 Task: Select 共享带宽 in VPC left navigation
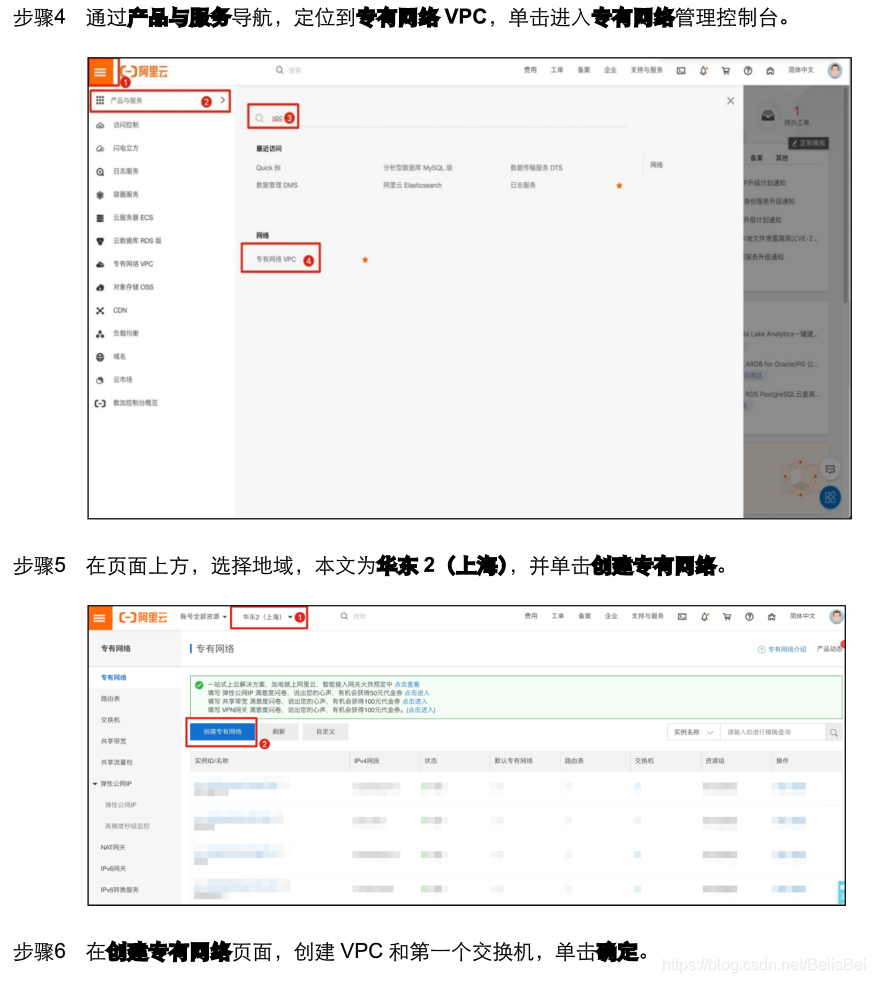(113, 742)
